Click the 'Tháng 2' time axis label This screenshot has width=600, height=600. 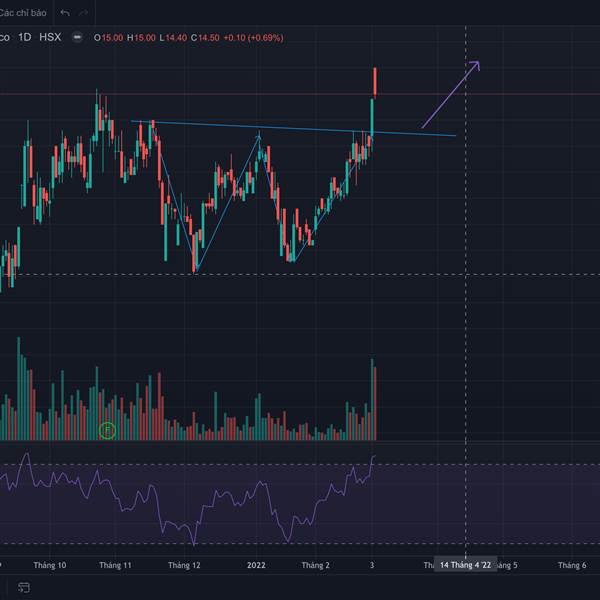[315, 565]
